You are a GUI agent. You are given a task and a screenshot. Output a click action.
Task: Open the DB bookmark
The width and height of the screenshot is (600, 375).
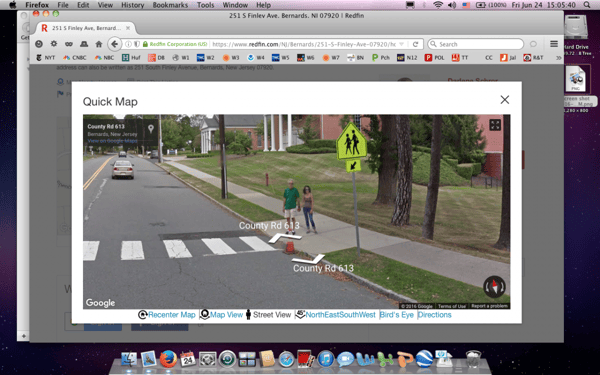[x=157, y=58]
